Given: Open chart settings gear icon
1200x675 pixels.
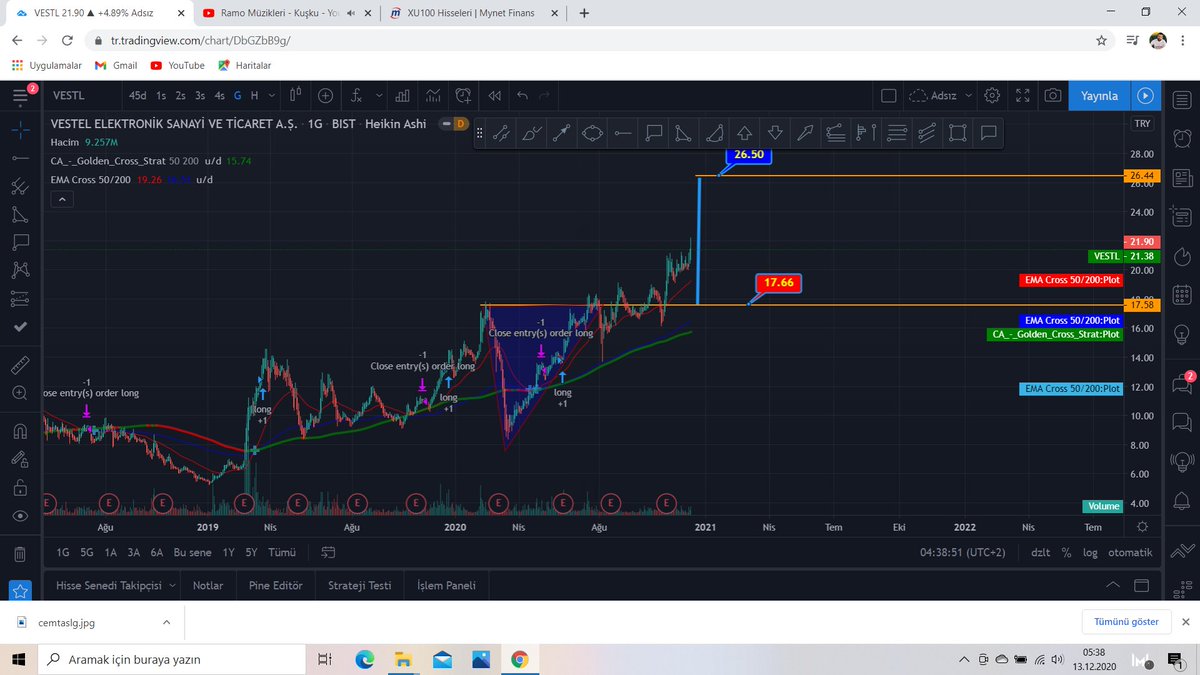Looking at the screenshot, I should pyautogui.click(x=992, y=96).
